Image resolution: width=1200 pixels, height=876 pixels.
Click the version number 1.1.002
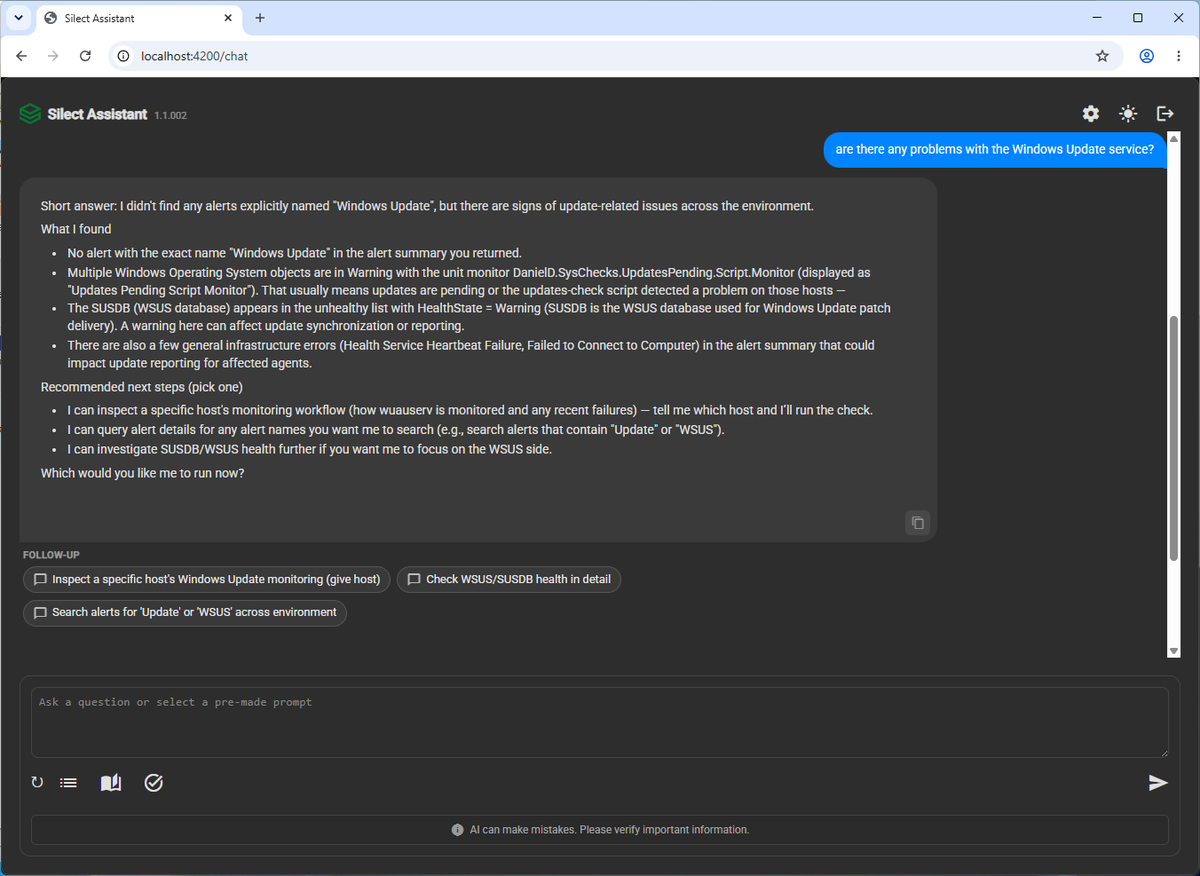point(171,115)
